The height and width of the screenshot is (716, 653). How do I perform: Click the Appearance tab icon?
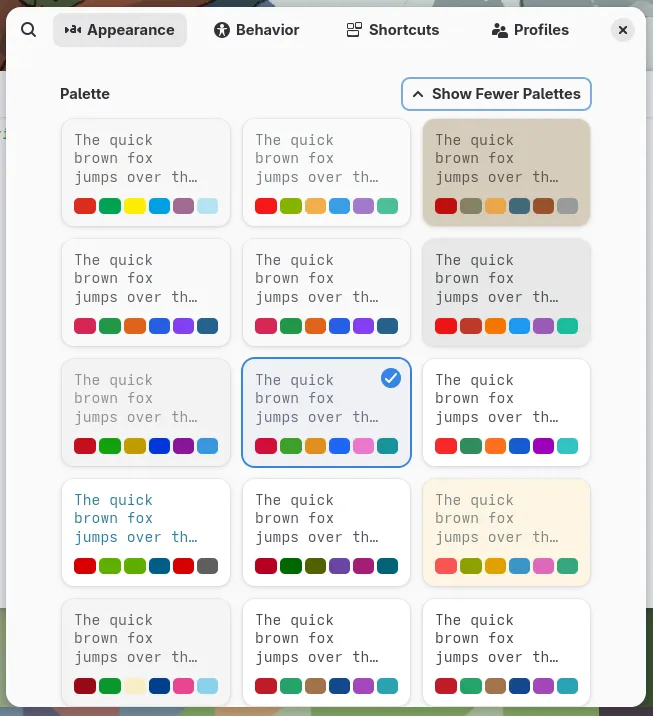click(73, 30)
